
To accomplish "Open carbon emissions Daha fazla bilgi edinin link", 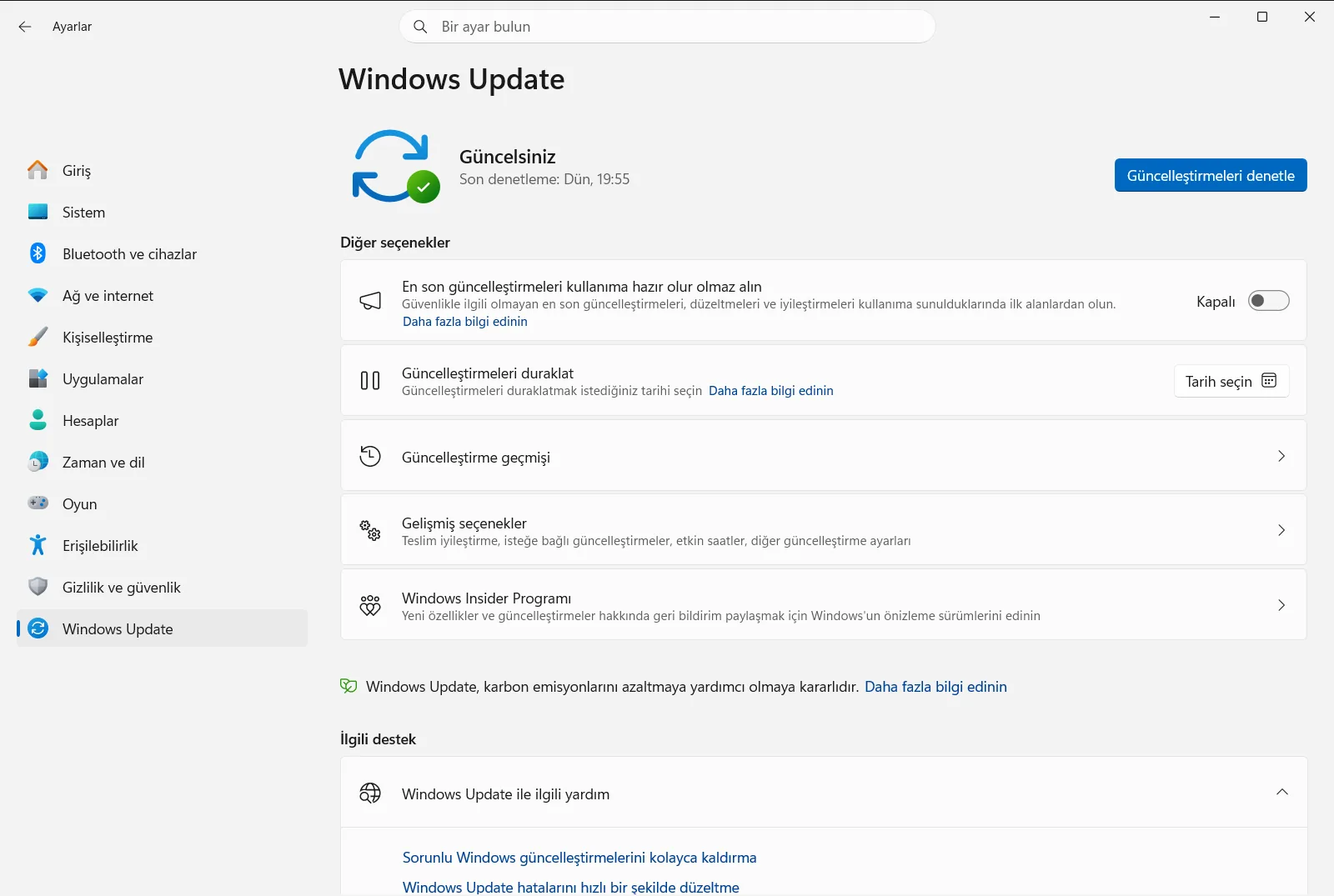I will coord(935,687).
